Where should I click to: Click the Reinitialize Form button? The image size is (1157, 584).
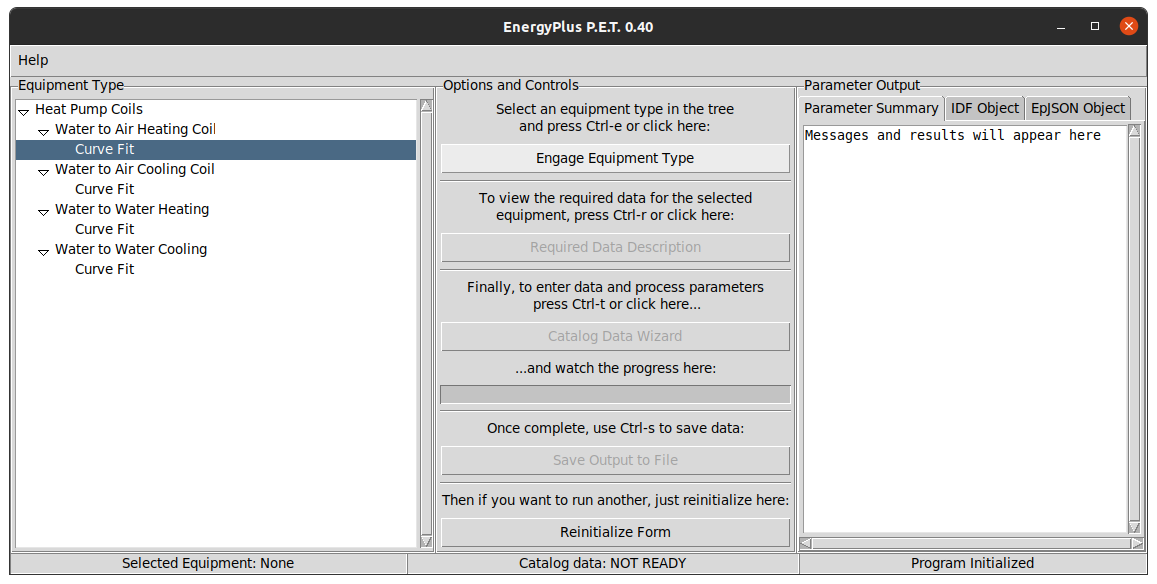click(x=615, y=532)
